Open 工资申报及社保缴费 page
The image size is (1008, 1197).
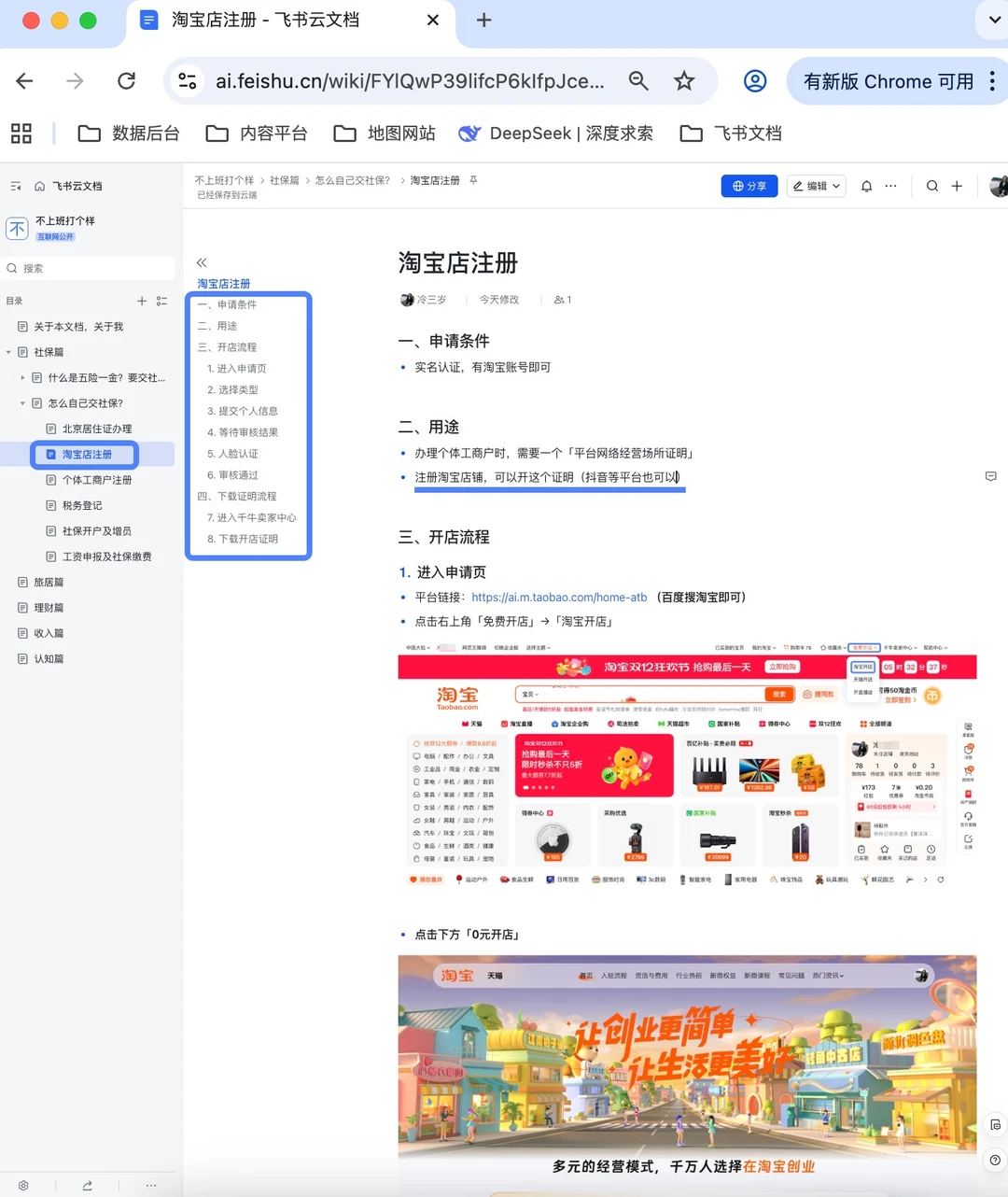106,556
